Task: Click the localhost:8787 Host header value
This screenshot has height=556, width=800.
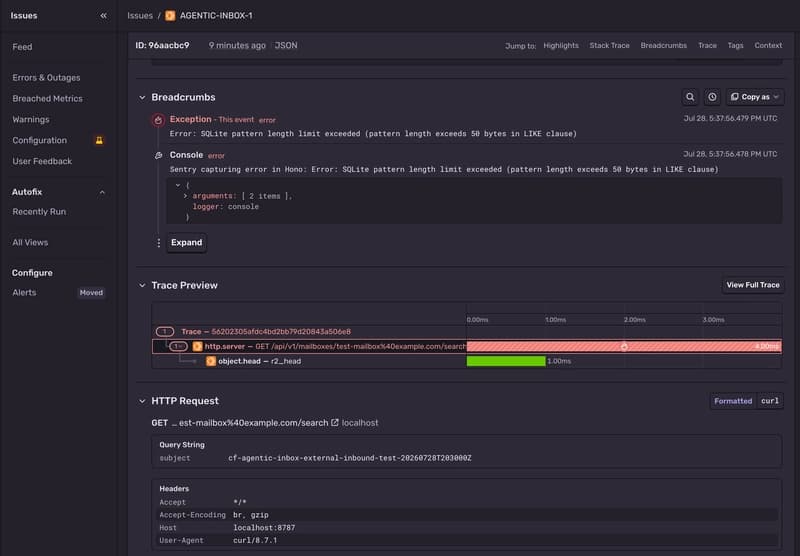Action: (264, 527)
